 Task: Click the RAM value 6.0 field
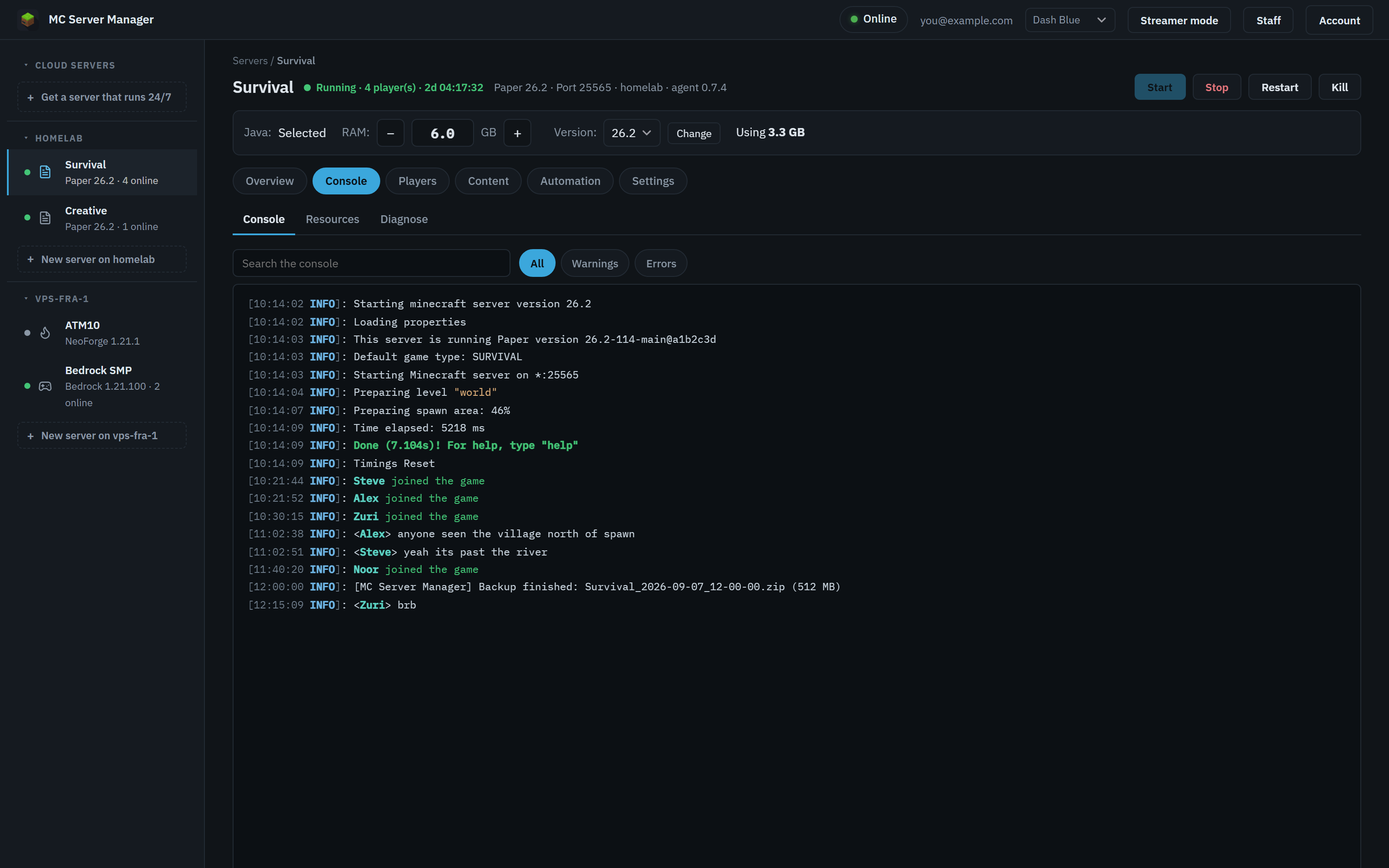tap(443, 133)
